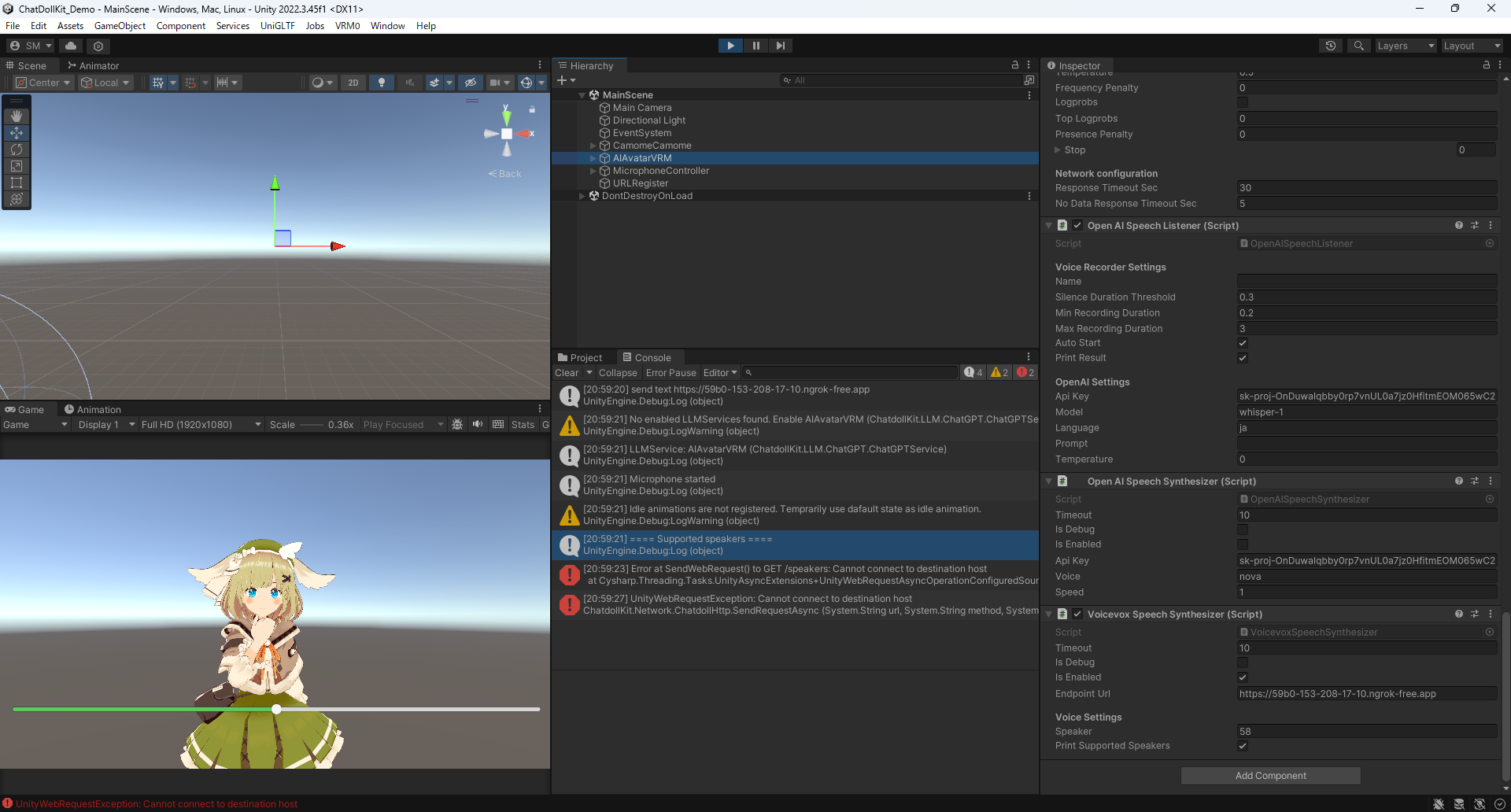Open the Layers dropdown
This screenshot has width=1511, height=812.
1405,46
